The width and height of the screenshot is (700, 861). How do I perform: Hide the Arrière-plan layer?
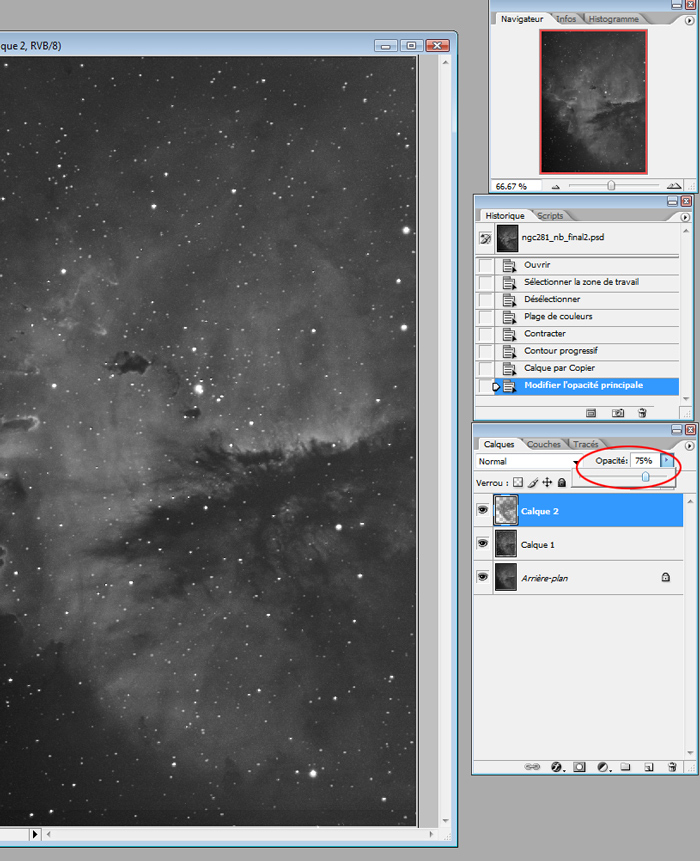pos(483,577)
